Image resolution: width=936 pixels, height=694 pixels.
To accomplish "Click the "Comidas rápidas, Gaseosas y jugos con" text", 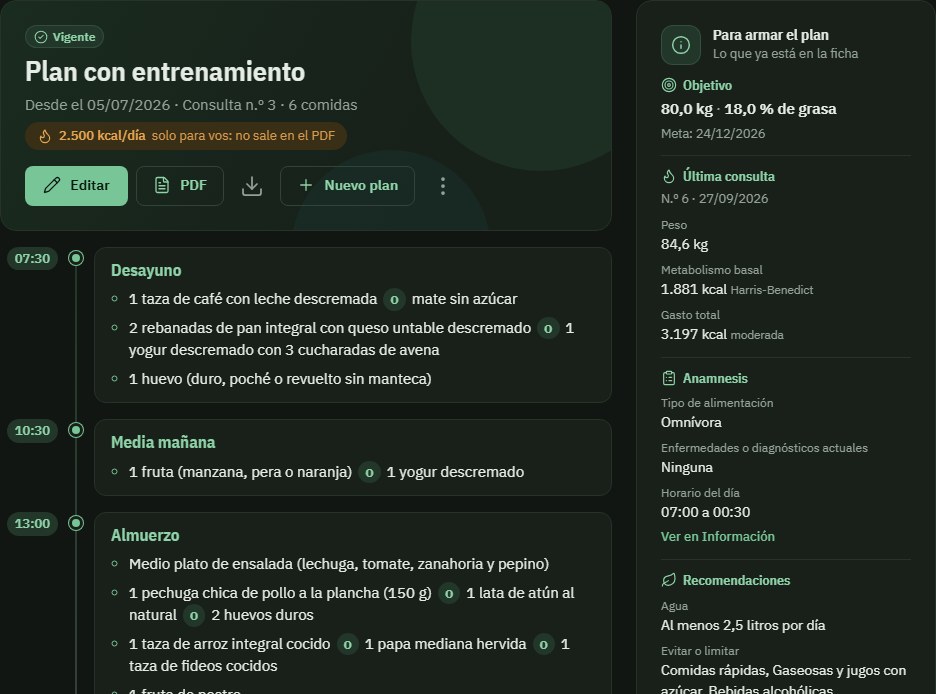I will (x=783, y=671).
